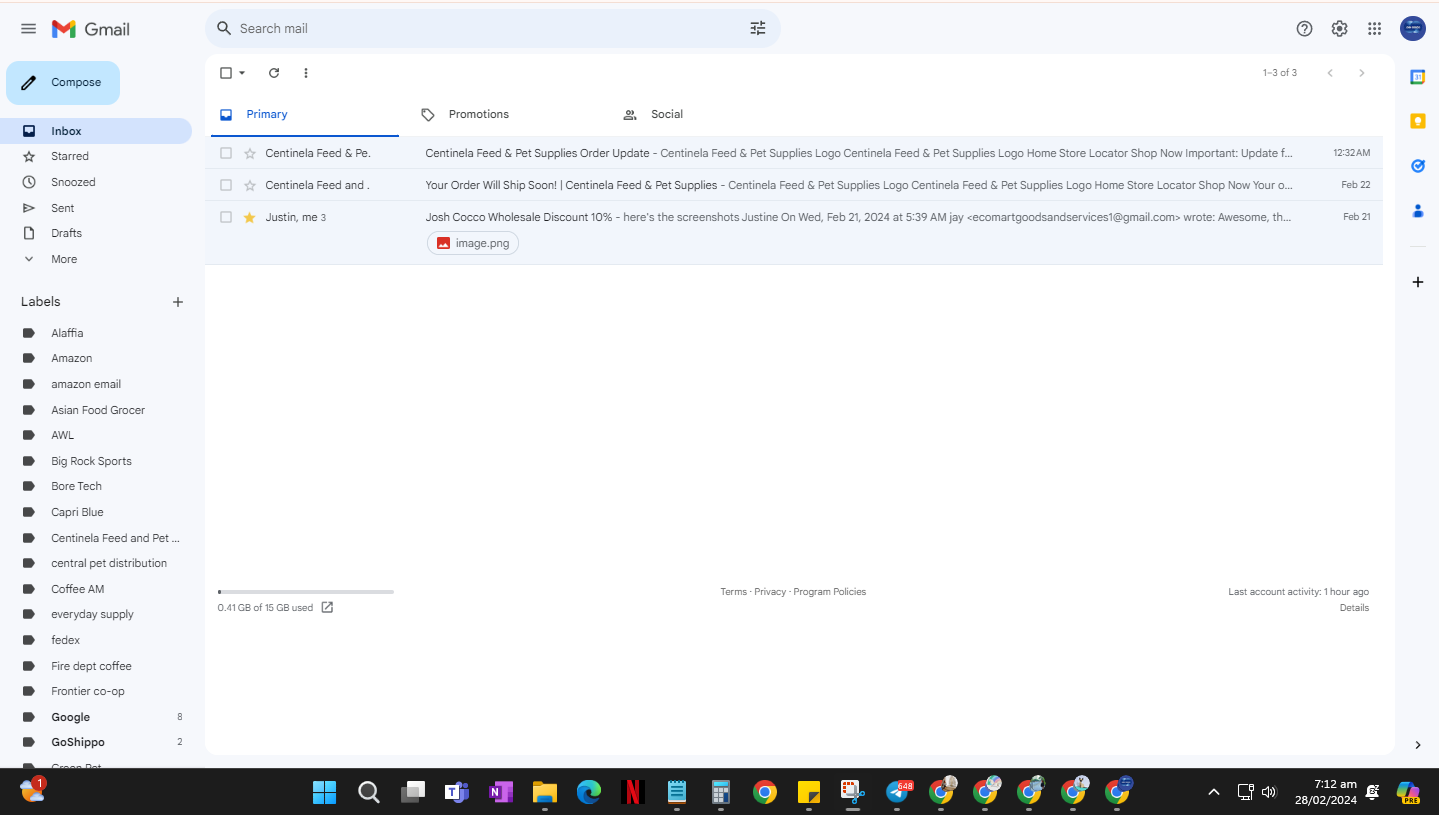Click the search options filter icon
The image size is (1439, 815).
pyautogui.click(x=758, y=29)
